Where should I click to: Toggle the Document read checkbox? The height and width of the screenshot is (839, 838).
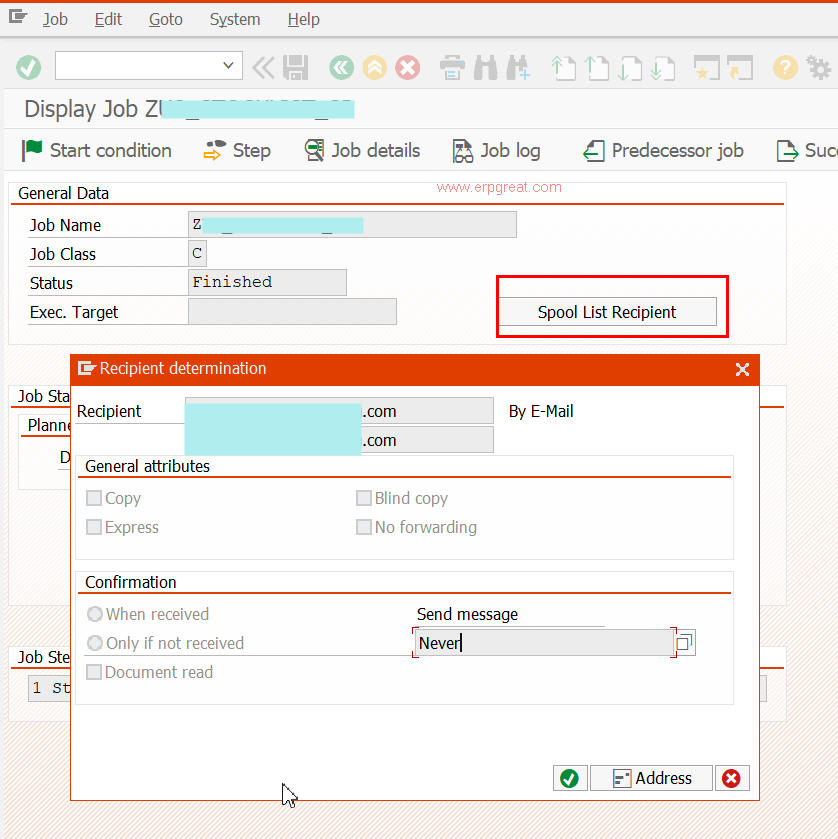click(x=94, y=672)
